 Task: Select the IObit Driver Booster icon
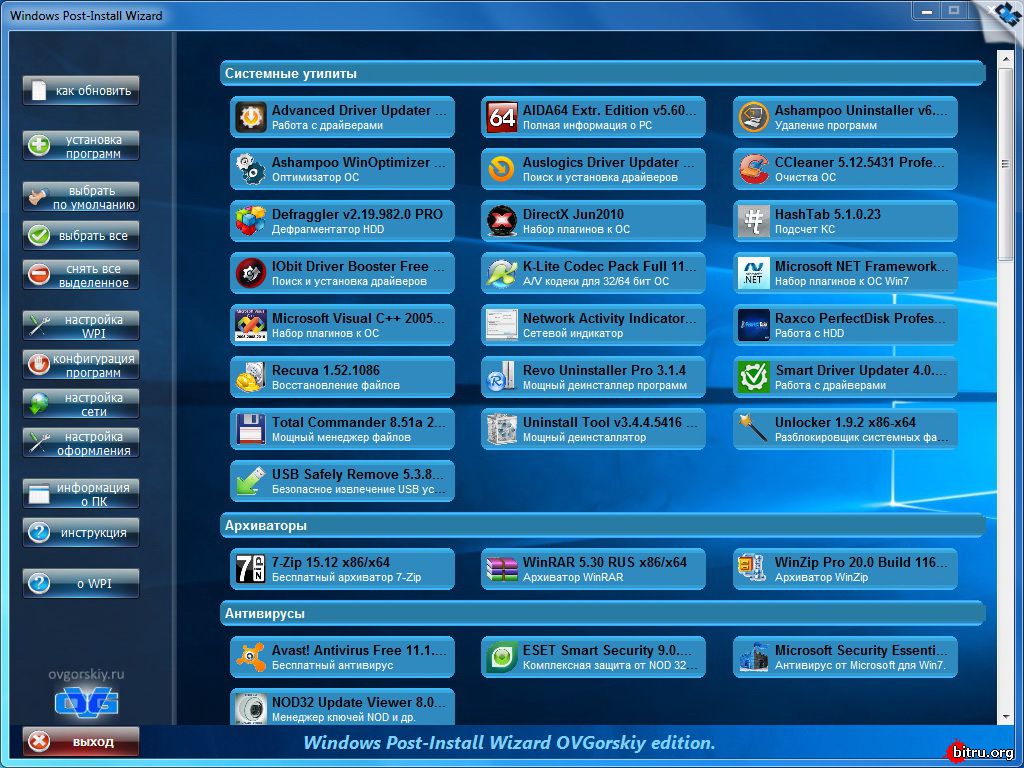point(251,273)
